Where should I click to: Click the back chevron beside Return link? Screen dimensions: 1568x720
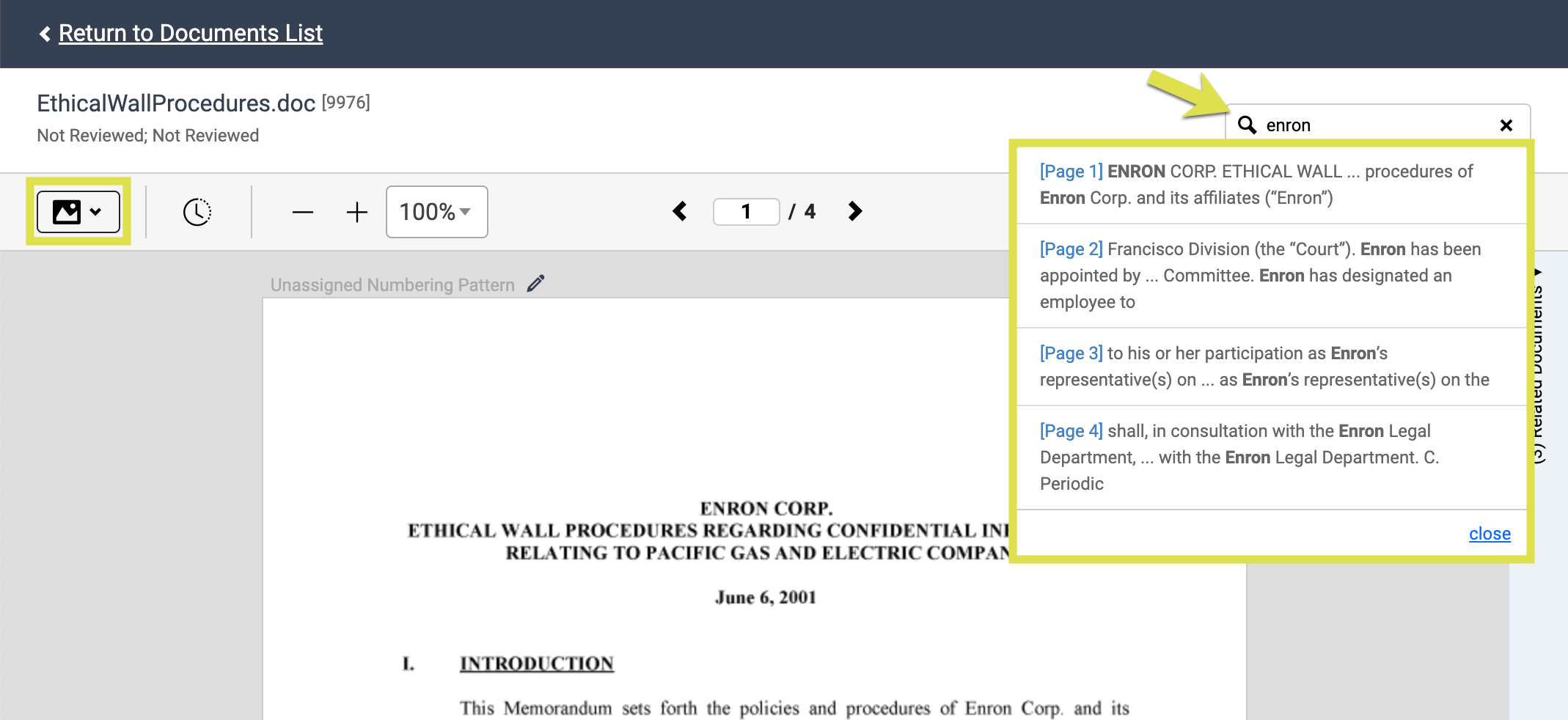pos(45,34)
